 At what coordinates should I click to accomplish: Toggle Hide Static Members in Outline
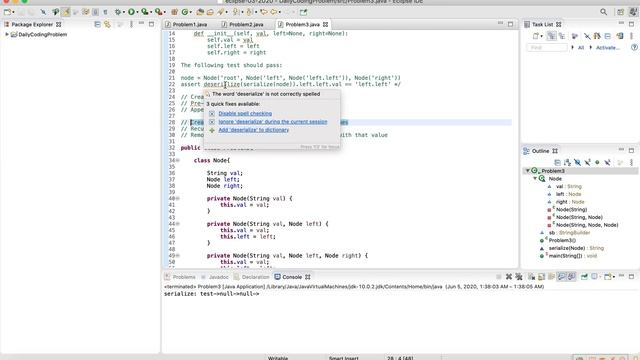pyautogui.click(x=587, y=162)
